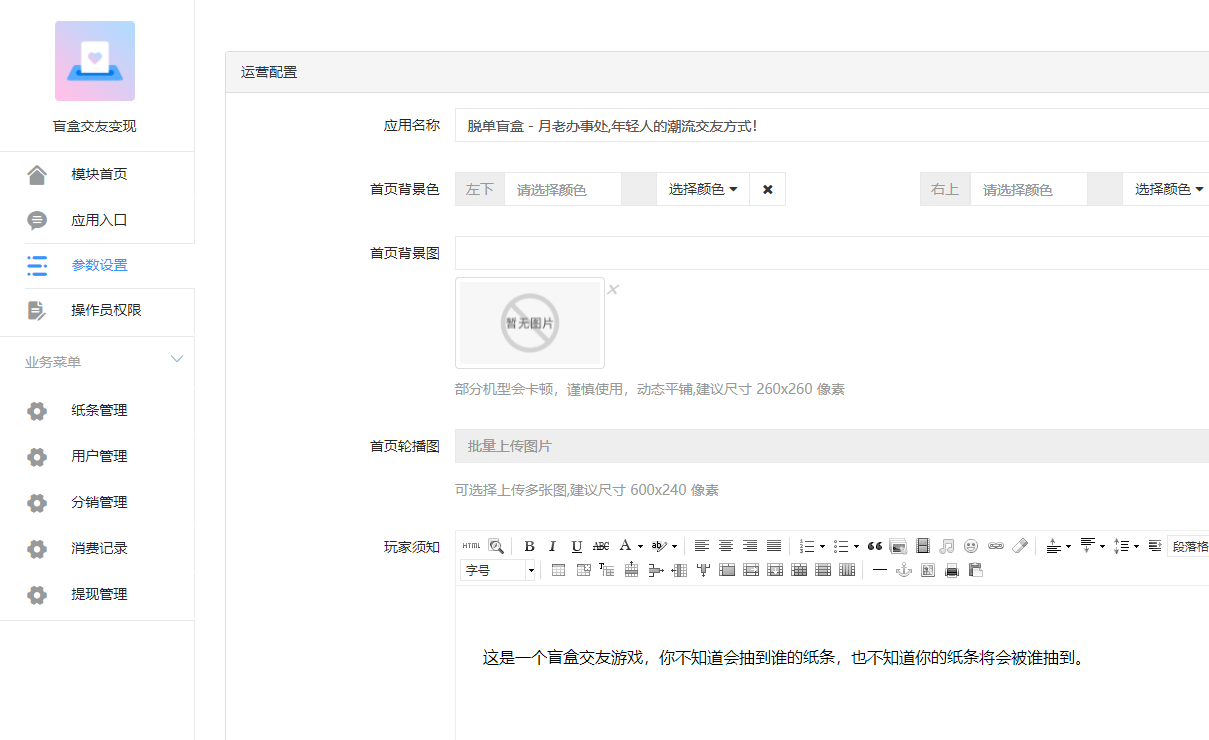The height and width of the screenshot is (740, 1209).
Task: Open ordered list style dropdown arrow
Action: tap(822, 547)
